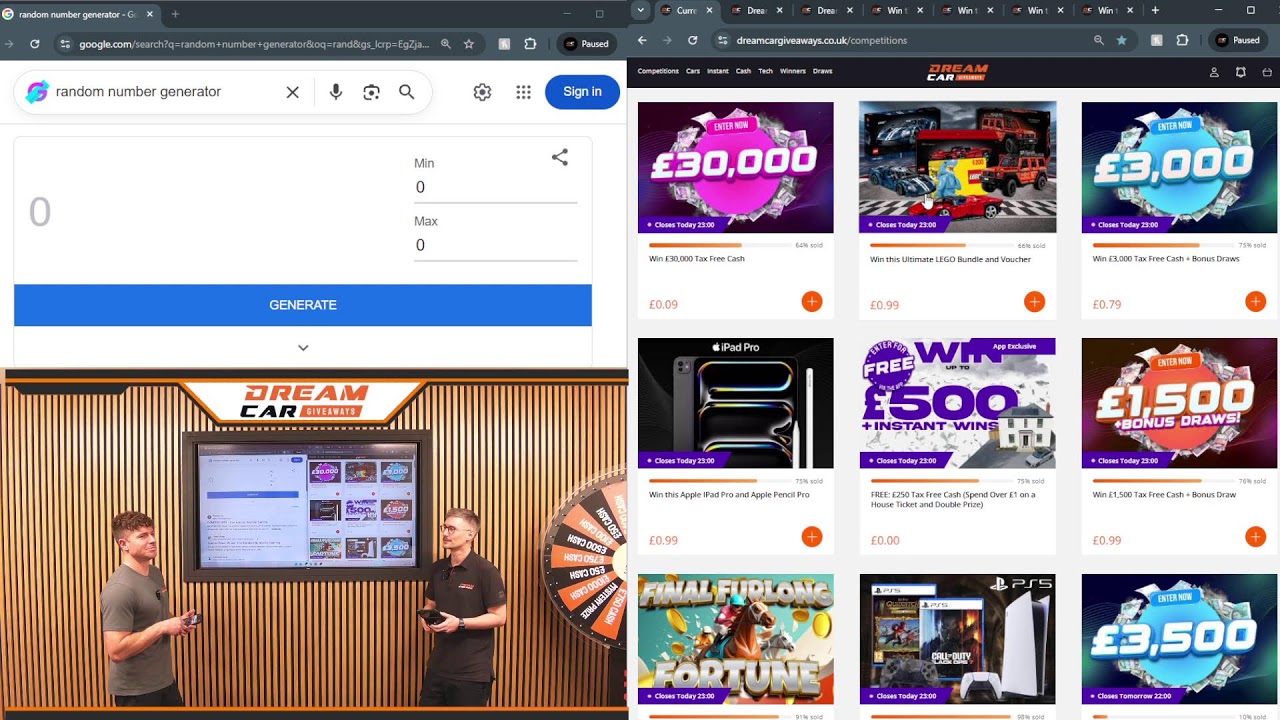This screenshot has height=720, width=1280.
Task: Click the 64% sold progress bar for £30,000
Action: pos(718,245)
